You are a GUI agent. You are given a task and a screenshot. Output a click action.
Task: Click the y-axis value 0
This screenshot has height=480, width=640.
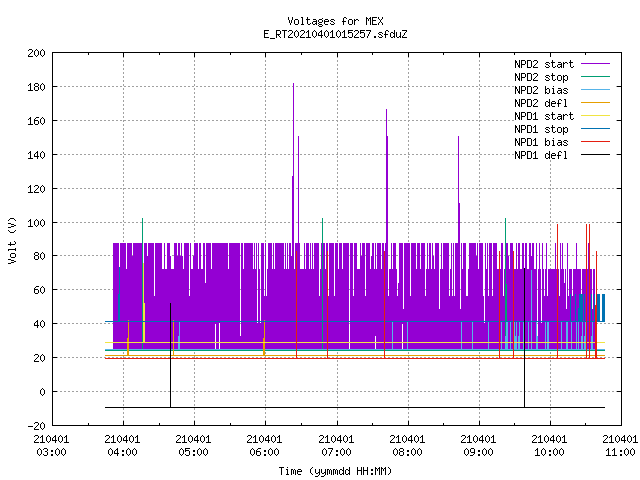point(42,392)
